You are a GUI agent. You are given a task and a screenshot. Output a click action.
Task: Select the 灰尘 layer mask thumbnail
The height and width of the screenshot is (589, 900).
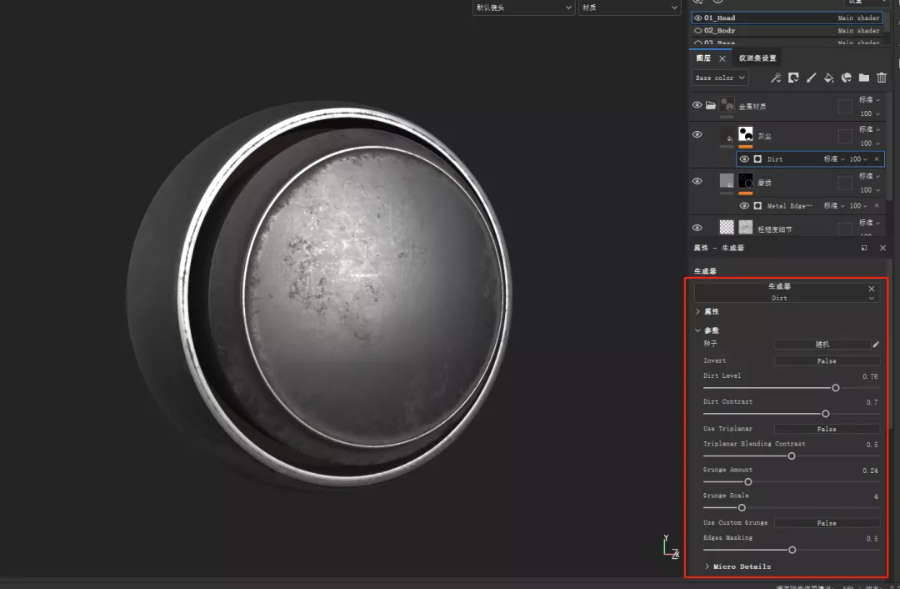[746, 134]
